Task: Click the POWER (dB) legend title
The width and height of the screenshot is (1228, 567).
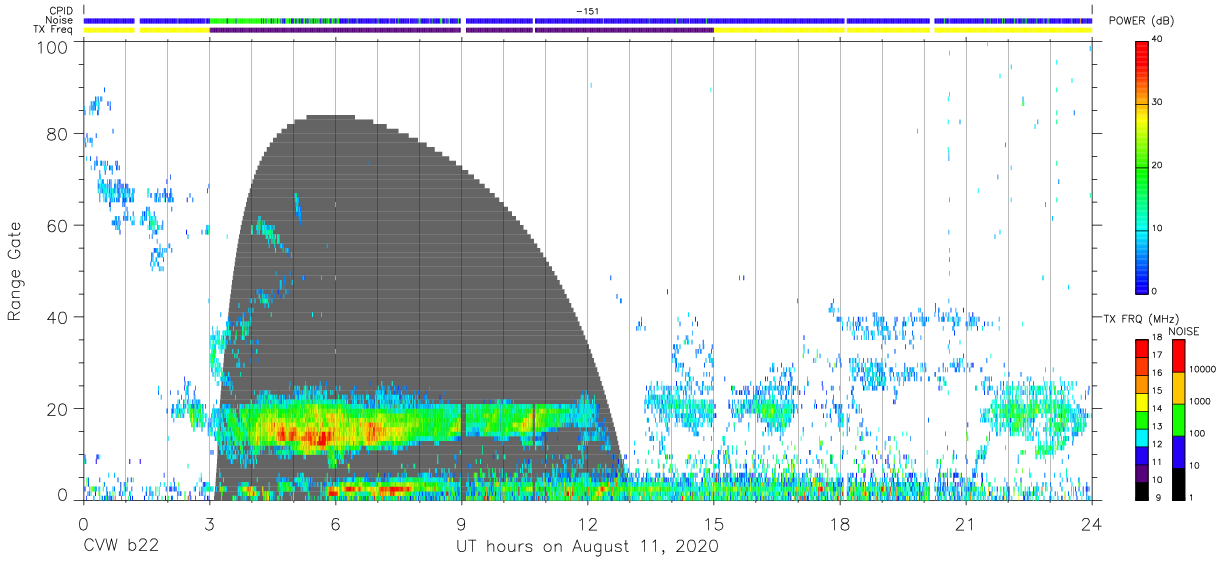Action: [1139, 22]
